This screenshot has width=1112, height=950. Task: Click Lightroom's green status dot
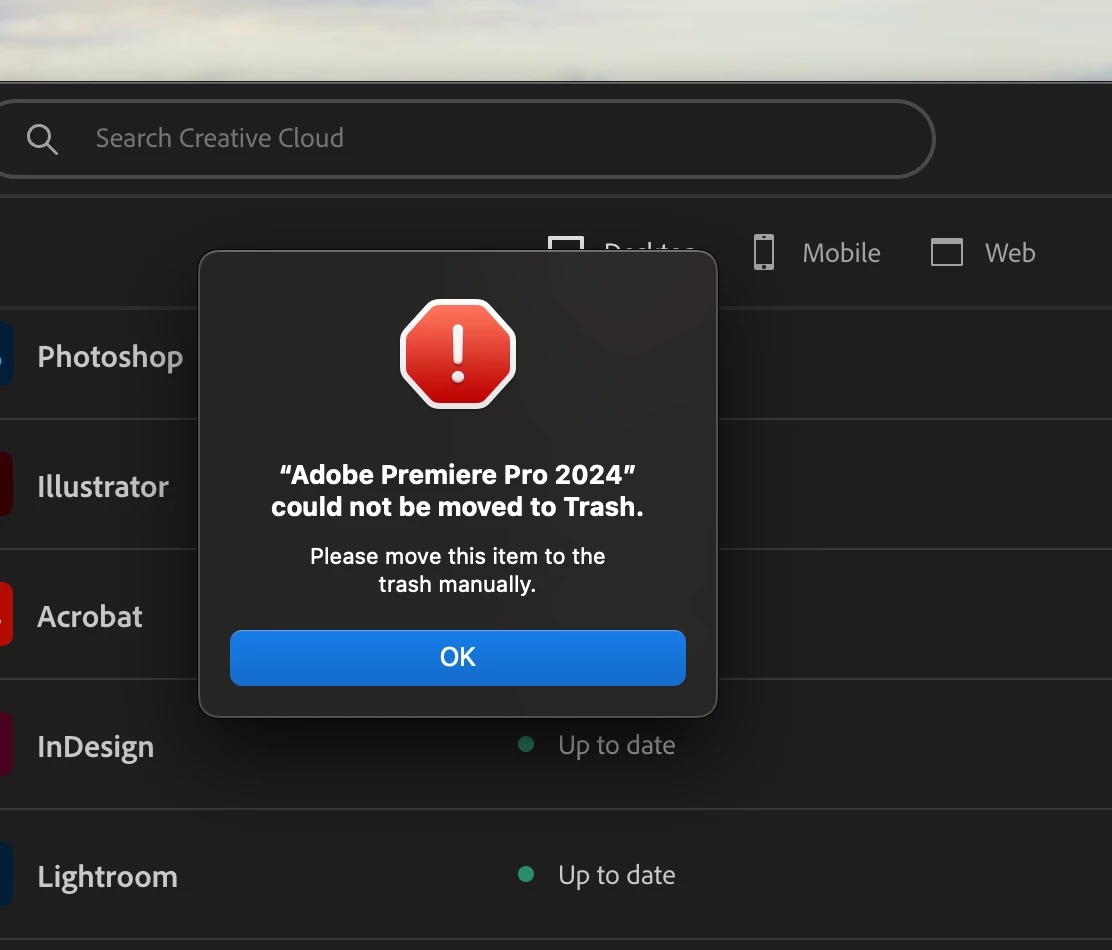point(526,873)
